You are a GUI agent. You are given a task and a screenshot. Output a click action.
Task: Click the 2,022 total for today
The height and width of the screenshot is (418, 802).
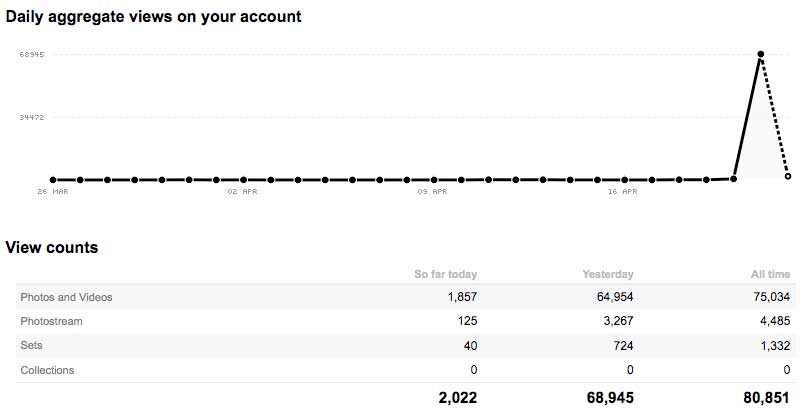pyautogui.click(x=457, y=397)
